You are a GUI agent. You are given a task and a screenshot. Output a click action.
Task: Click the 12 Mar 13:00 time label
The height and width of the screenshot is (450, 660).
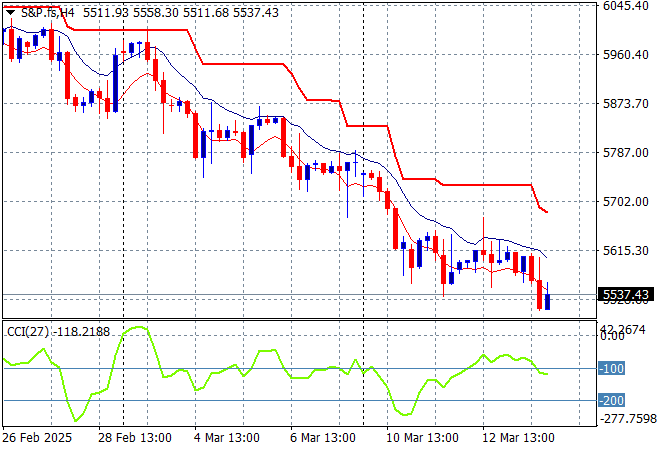[518, 438]
